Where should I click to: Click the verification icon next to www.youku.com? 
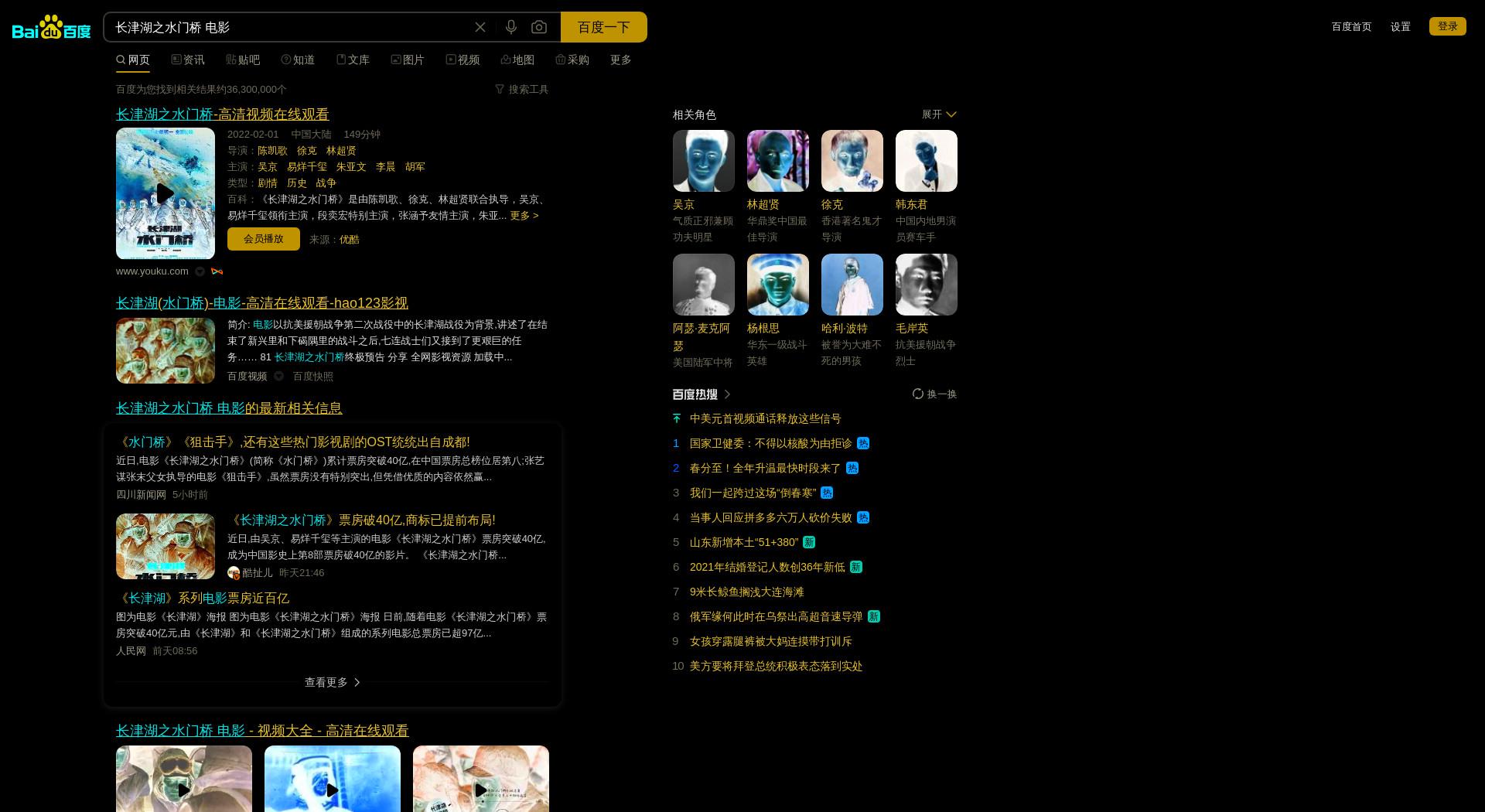pos(200,271)
